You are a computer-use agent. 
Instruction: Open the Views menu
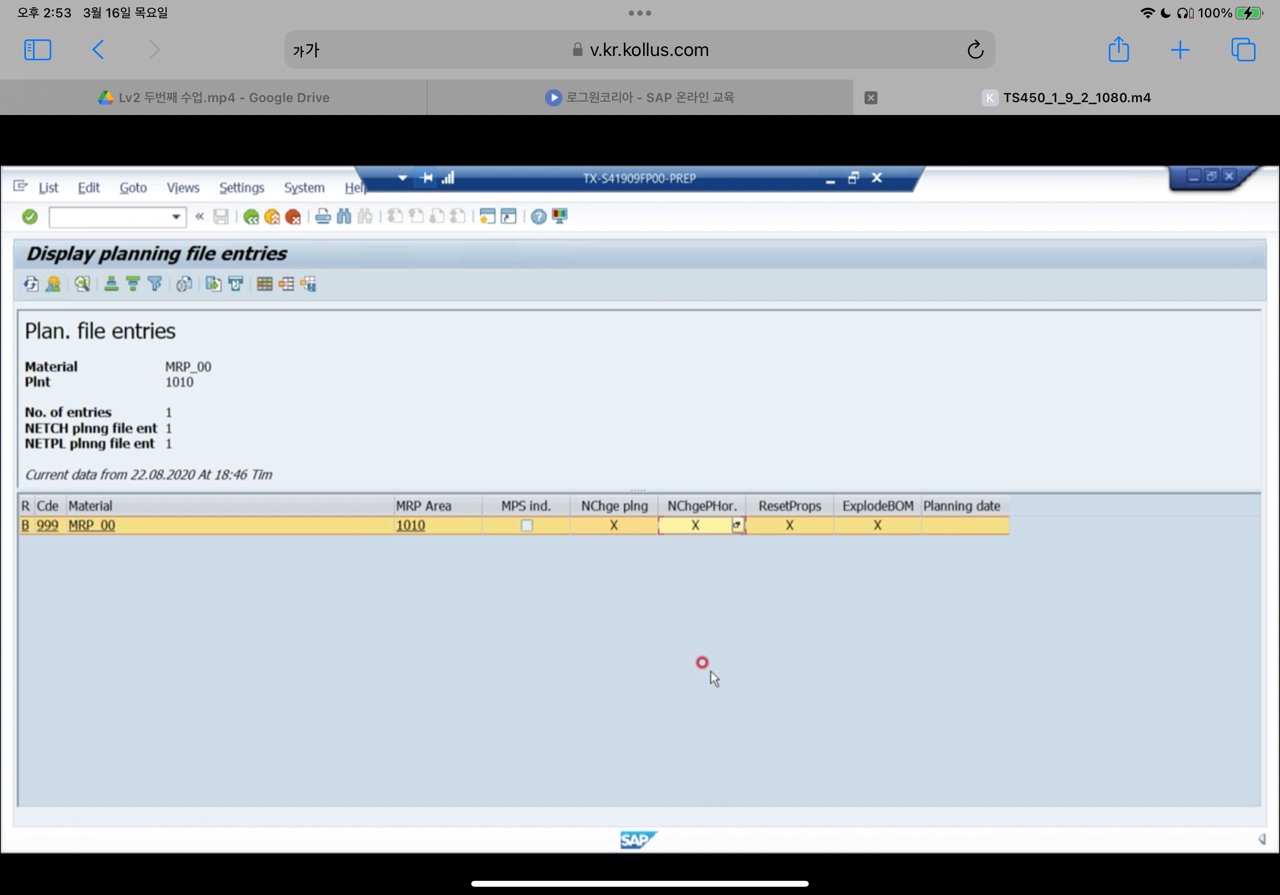183,187
